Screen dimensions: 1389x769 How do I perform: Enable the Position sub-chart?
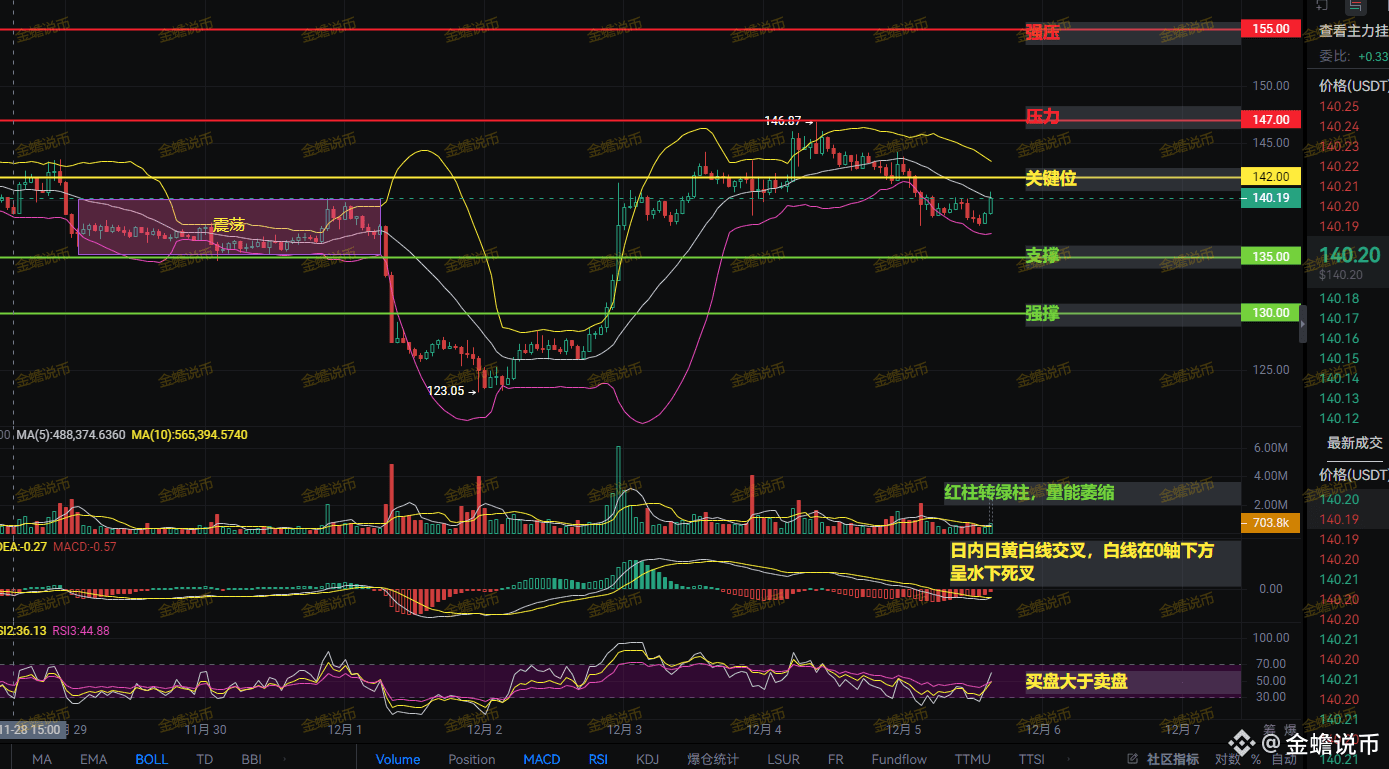(472, 759)
